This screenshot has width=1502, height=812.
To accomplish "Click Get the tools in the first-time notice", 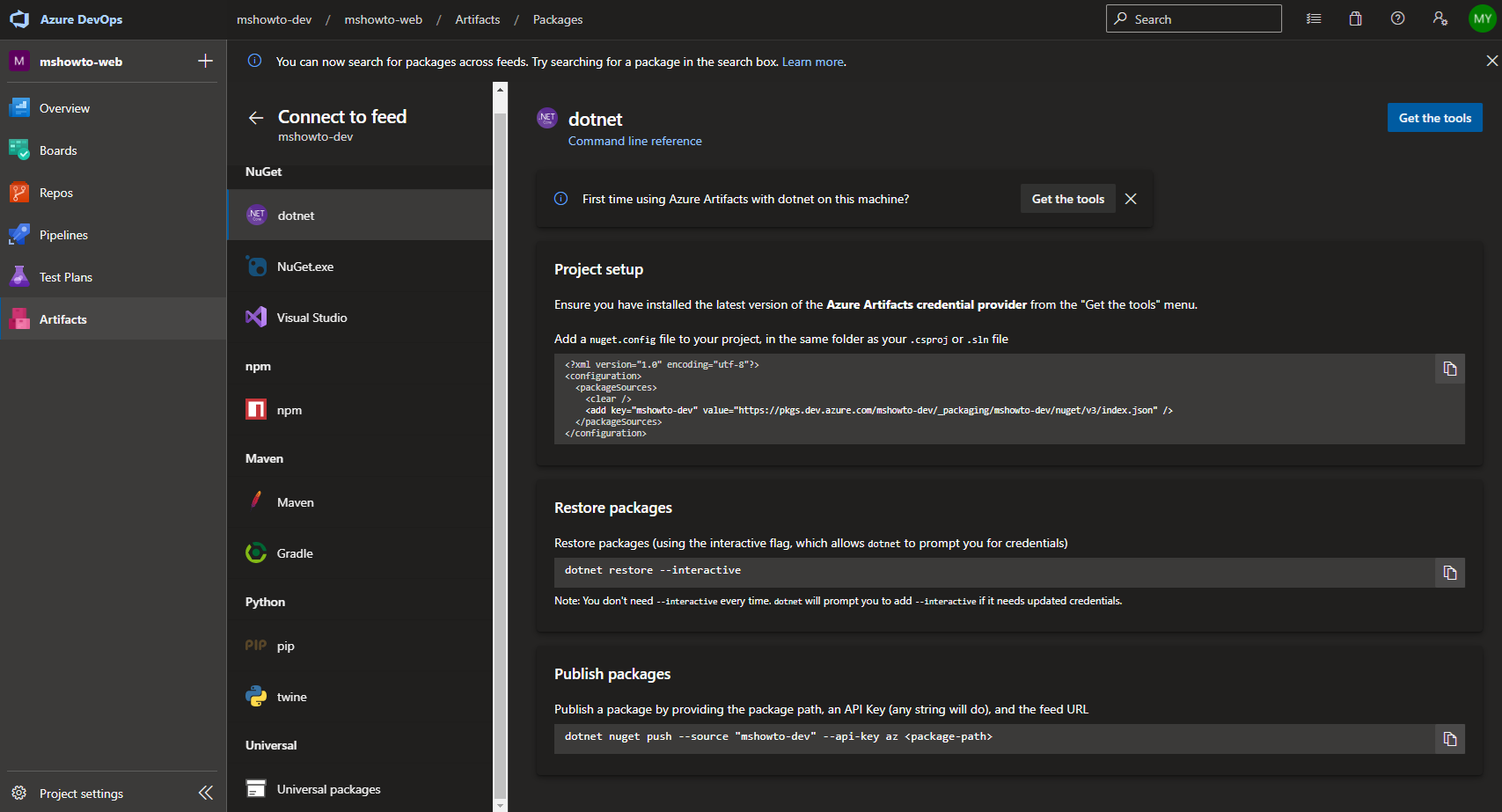I will (1067, 199).
